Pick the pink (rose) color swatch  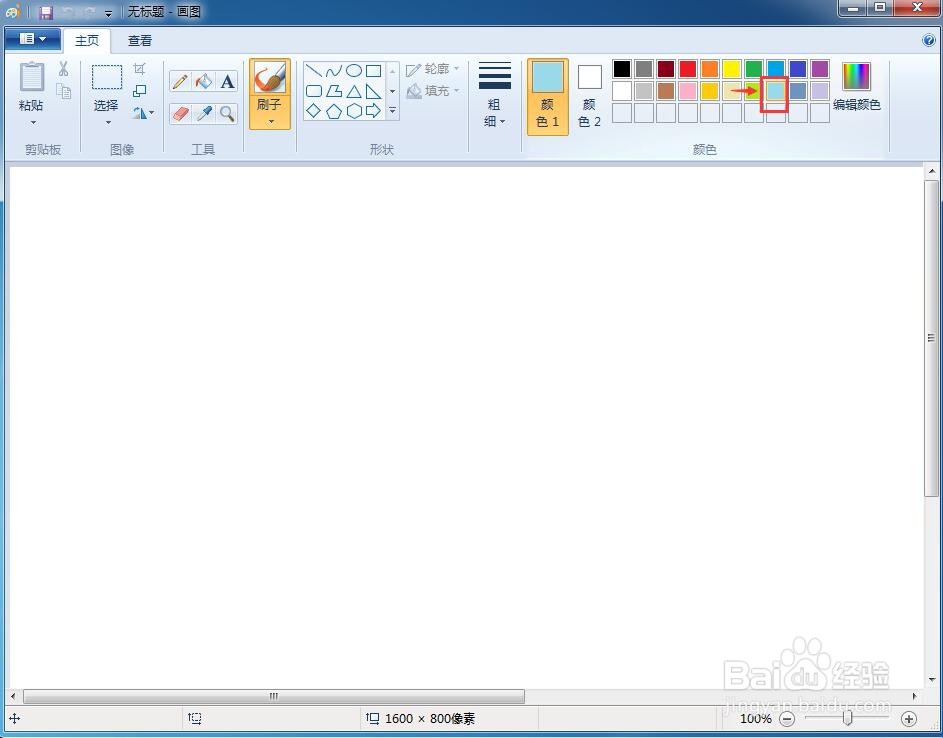coord(687,91)
